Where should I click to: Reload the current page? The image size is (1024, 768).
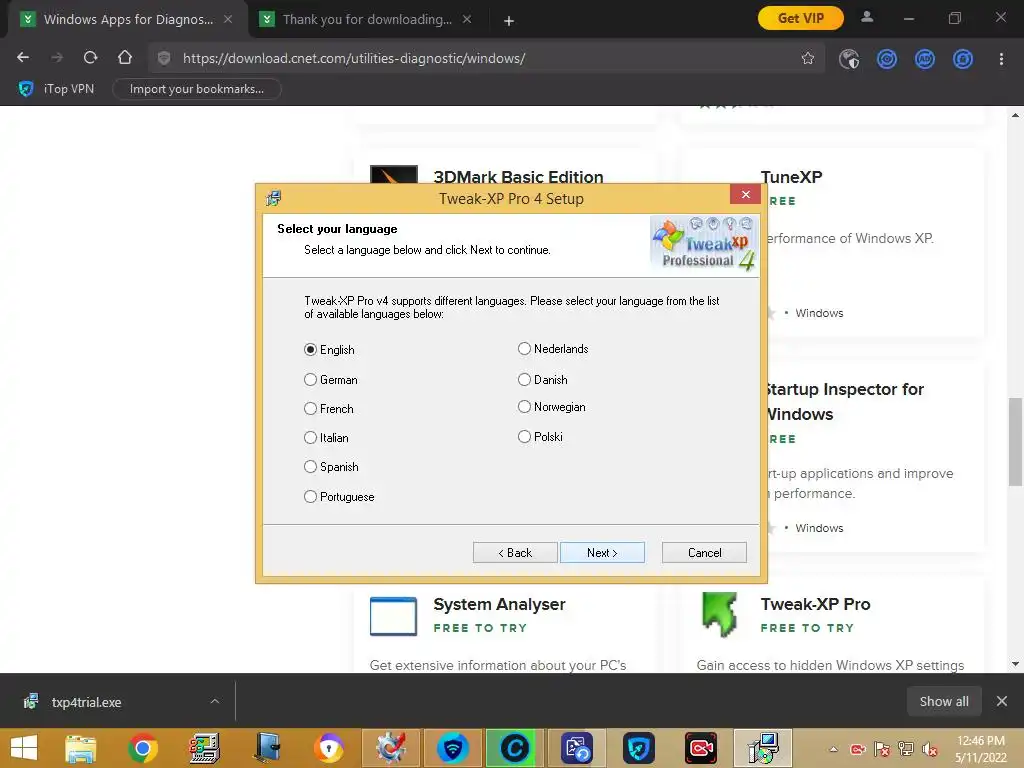(x=90, y=57)
